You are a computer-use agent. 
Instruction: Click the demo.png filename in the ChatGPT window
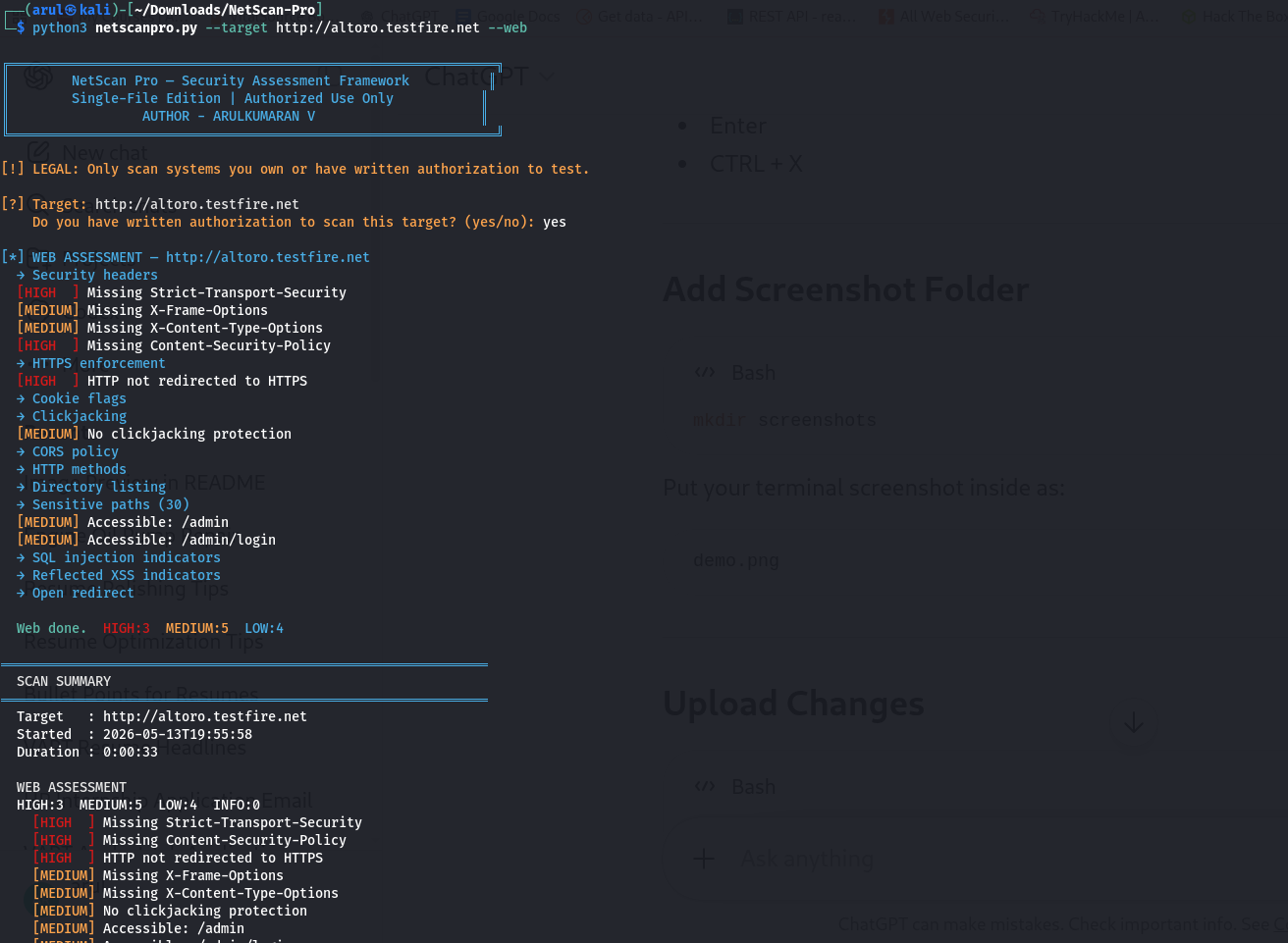[x=735, y=561]
